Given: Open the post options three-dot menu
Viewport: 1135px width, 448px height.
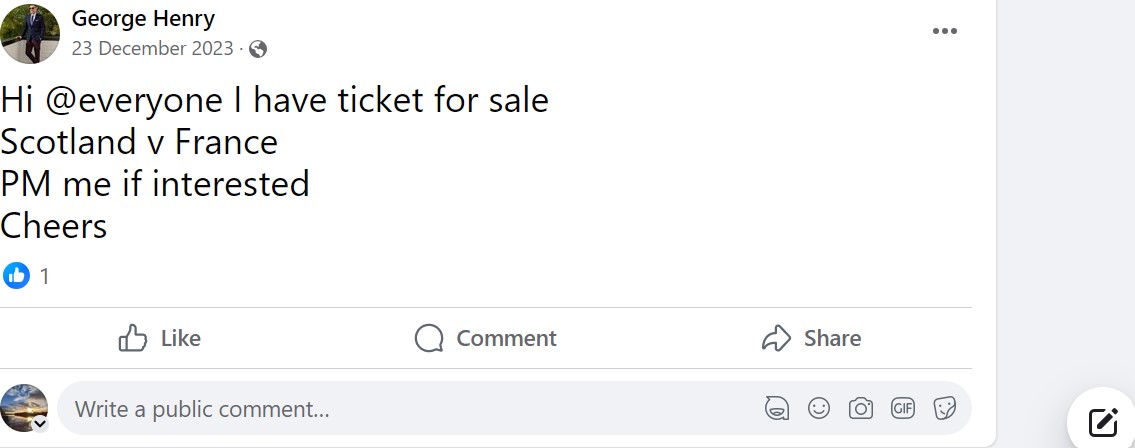Looking at the screenshot, I should tap(944, 31).
